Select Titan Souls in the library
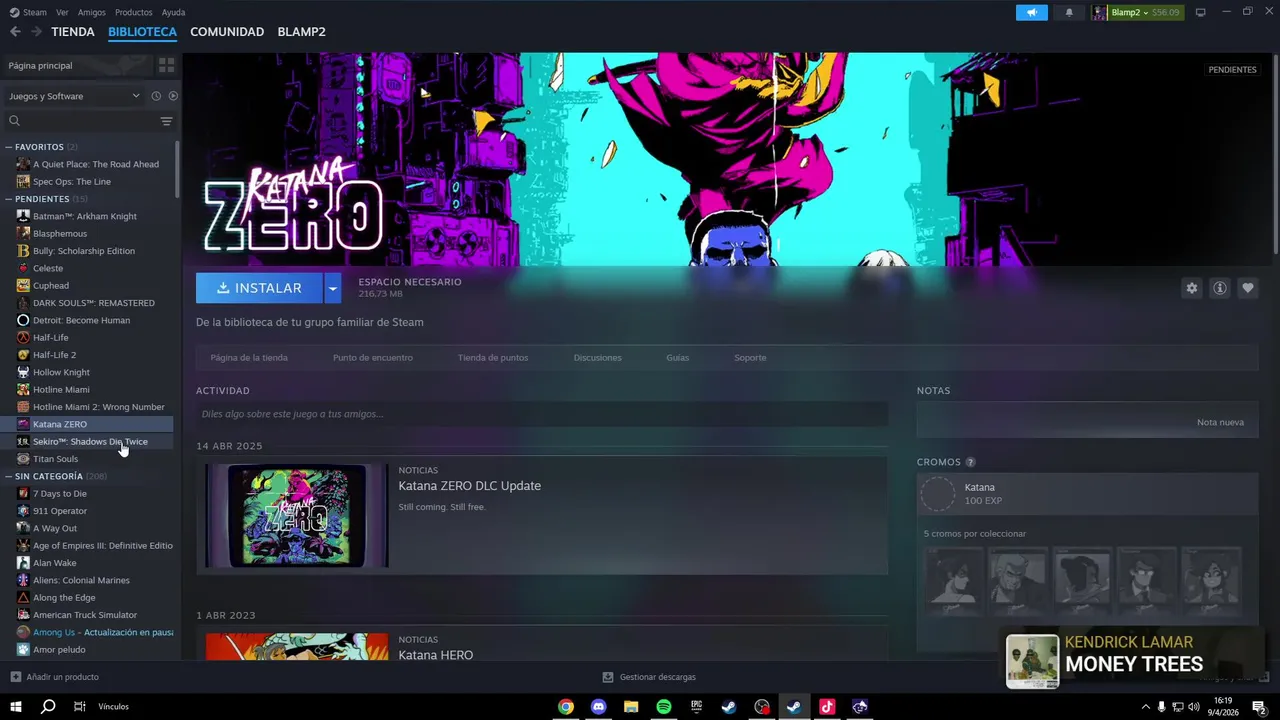 (55, 459)
